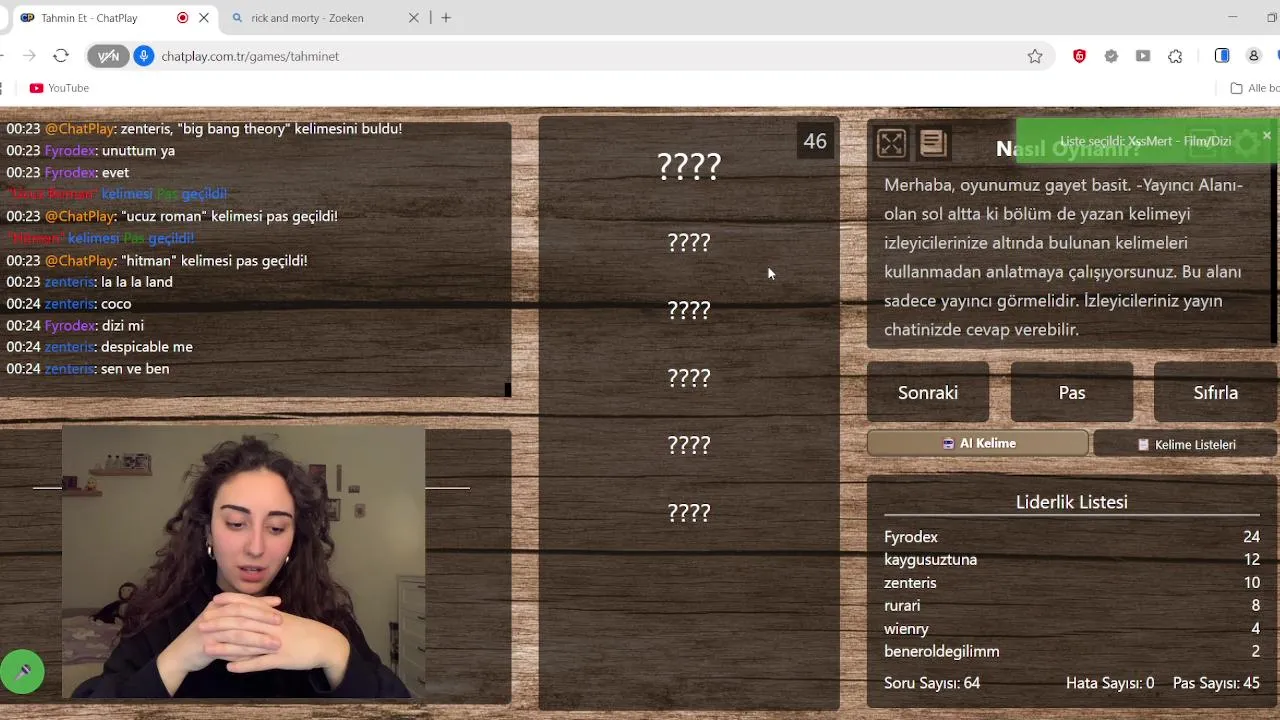
Task: Reload the page
Action: tap(61, 56)
